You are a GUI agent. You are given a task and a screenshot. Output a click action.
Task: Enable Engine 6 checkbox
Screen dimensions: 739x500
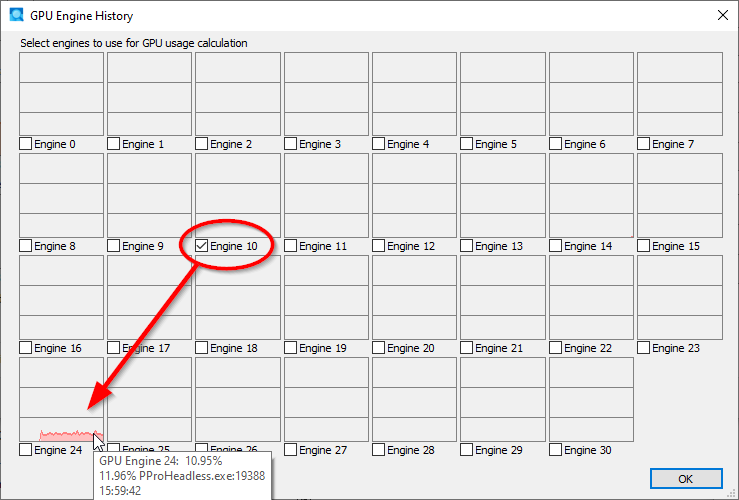tap(556, 144)
